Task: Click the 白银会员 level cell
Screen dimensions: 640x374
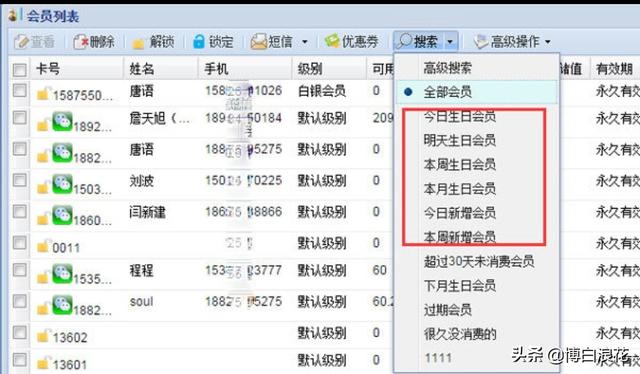Action: click(x=322, y=91)
